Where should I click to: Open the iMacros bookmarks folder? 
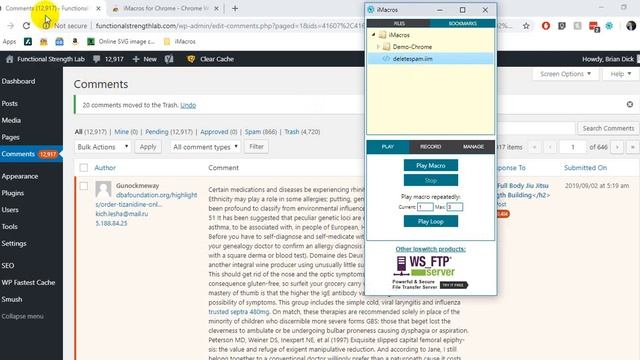click(179, 42)
